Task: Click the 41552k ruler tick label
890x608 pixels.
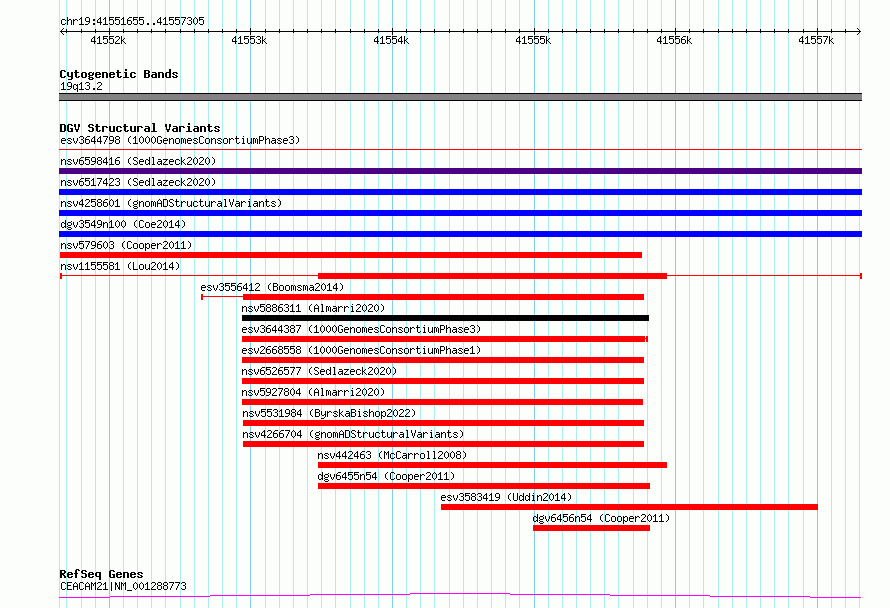Action: pos(108,40)
